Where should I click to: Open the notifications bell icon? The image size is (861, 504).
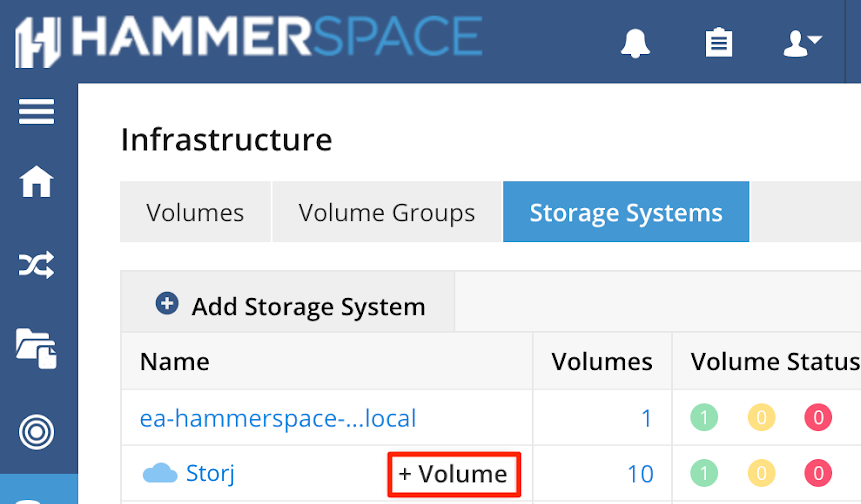click(x=635, y=43)
